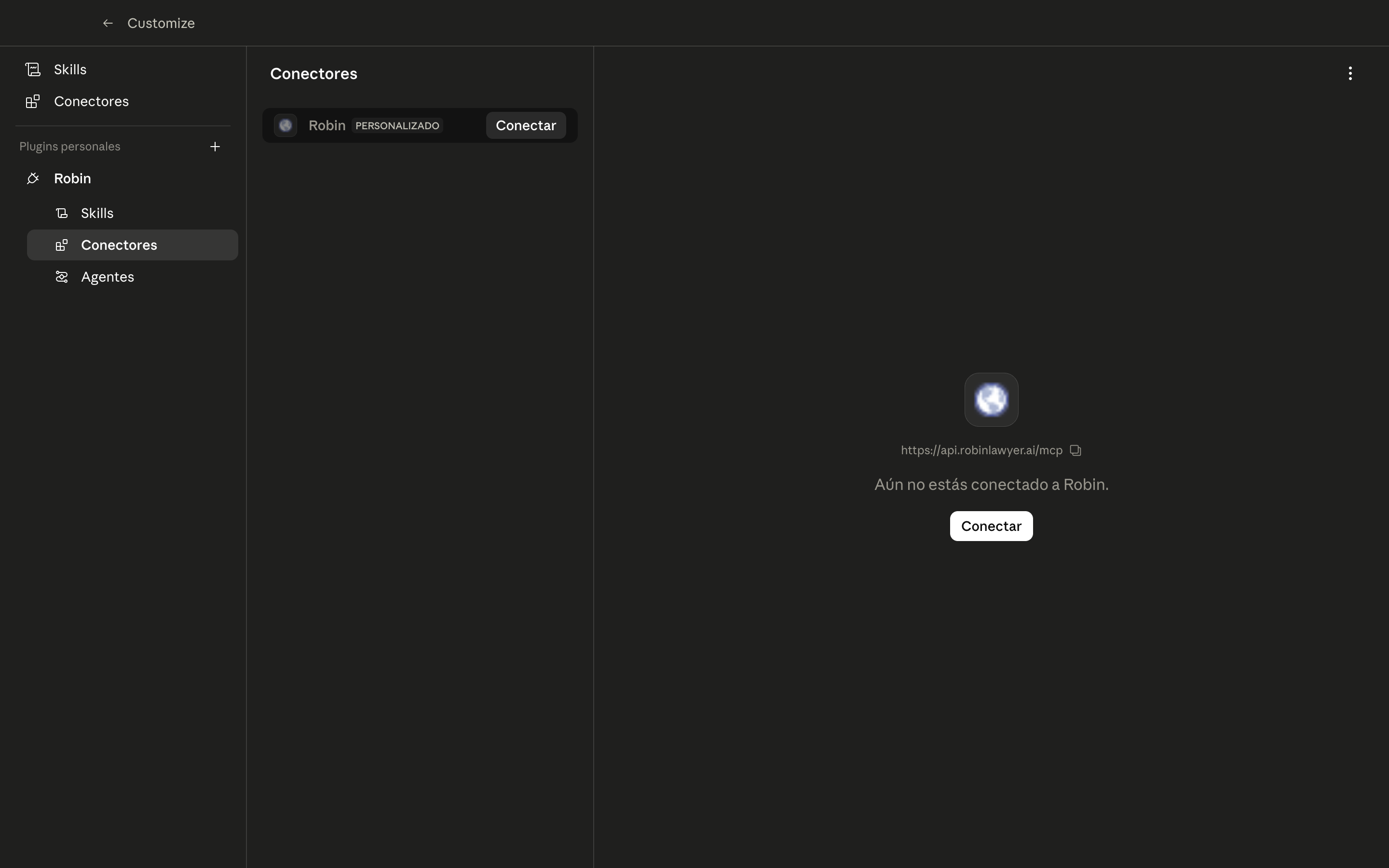Click the large Robin globe logo
Screen dimensions: 1389x868
991,400
